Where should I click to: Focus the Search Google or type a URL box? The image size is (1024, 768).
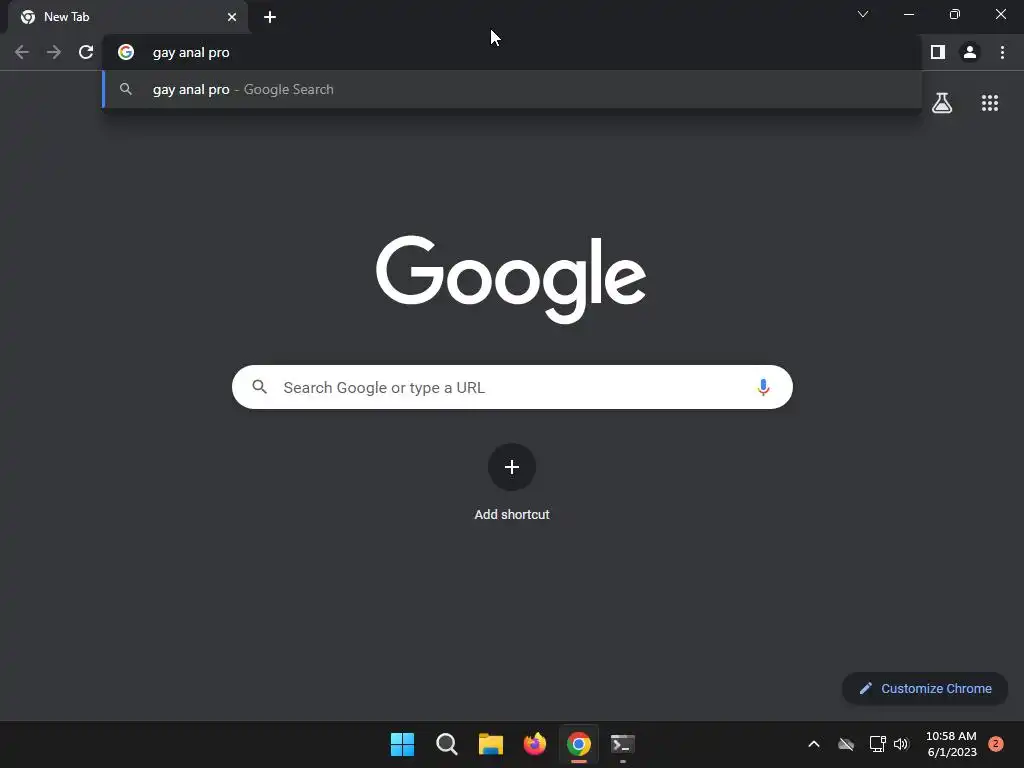(513, 387)
